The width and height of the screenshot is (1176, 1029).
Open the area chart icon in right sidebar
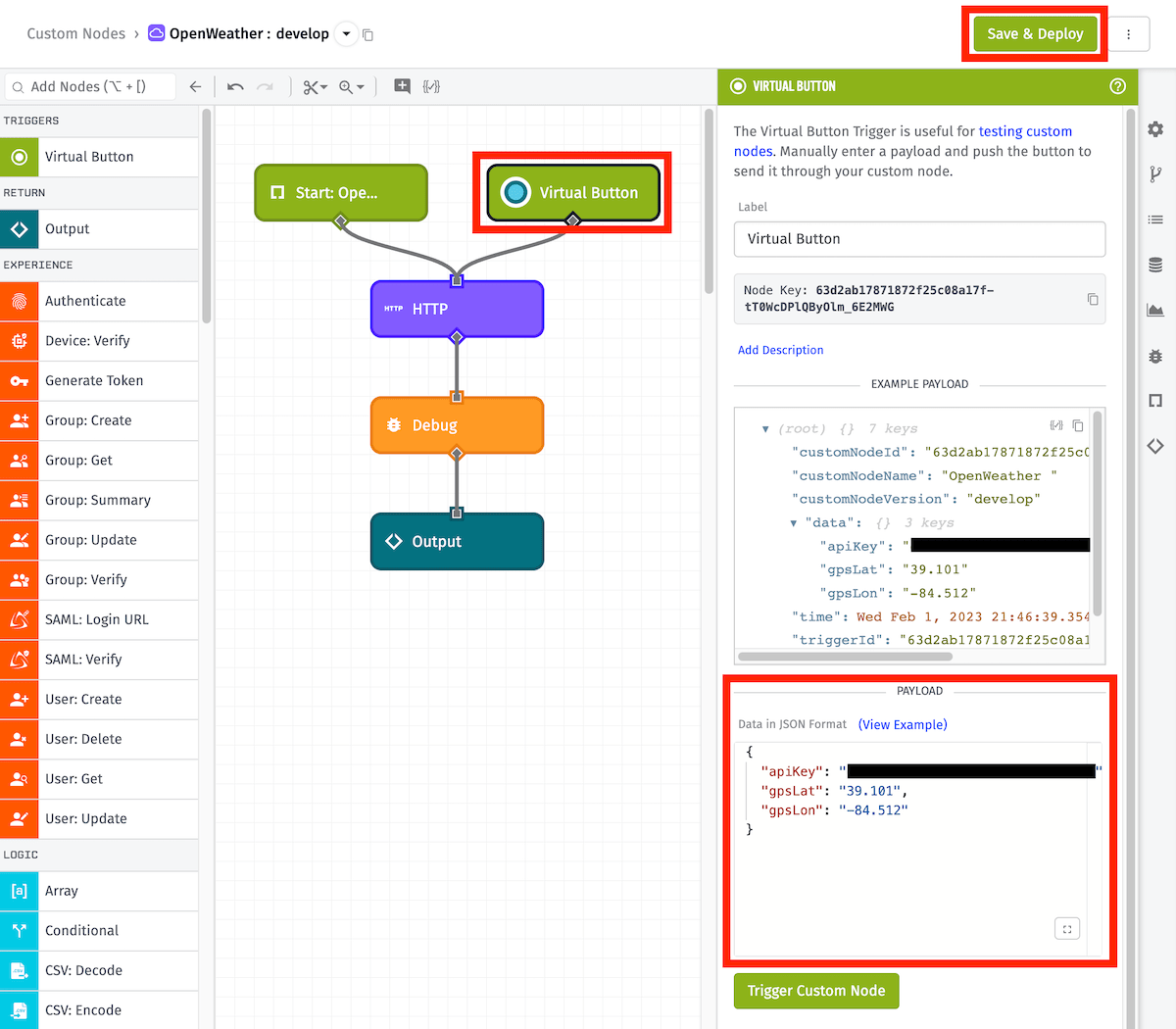[x=1155, y=310]
